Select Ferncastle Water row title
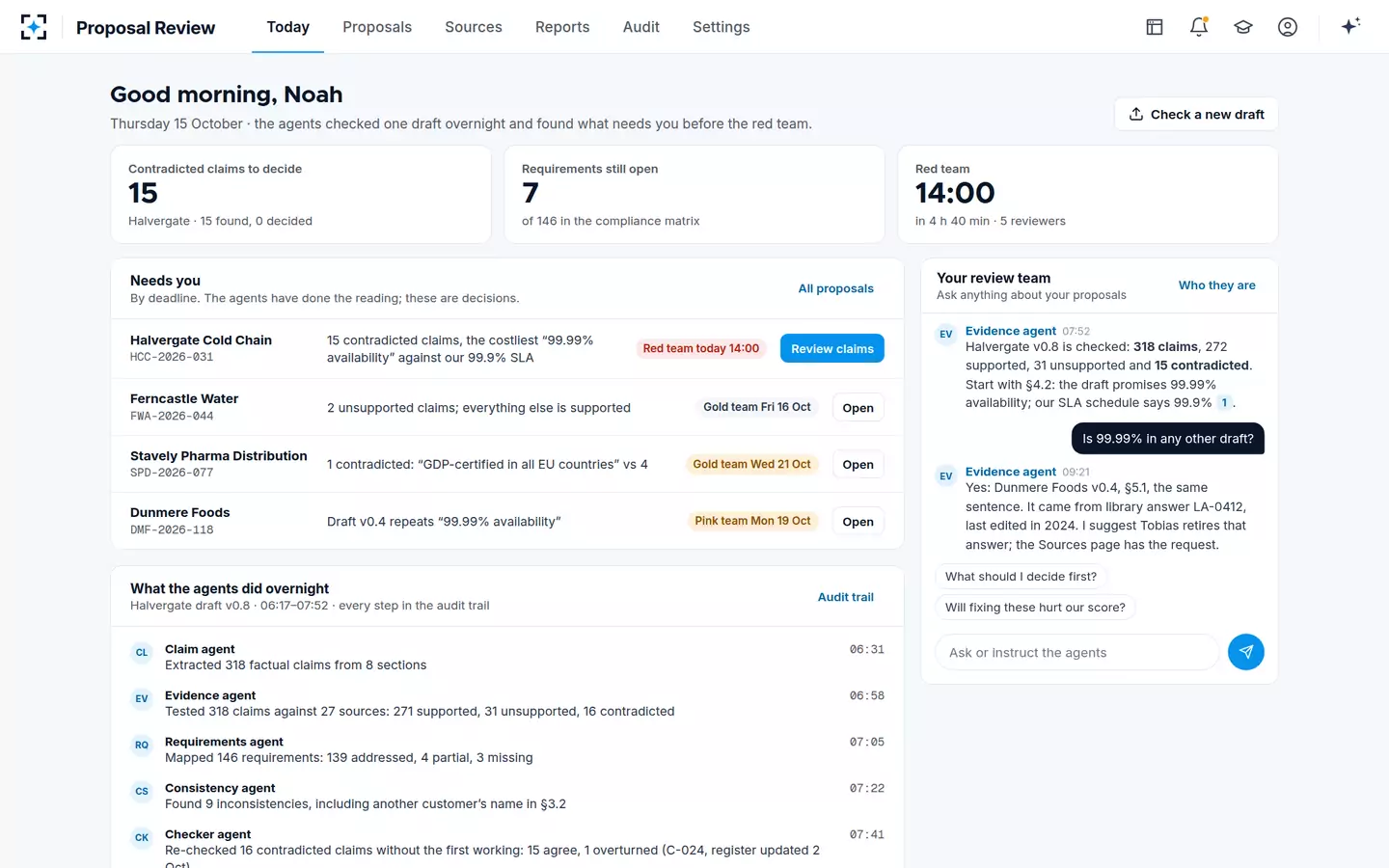Screen dimensions: 1389x868 pyautogui.click(x=184, y=398)
